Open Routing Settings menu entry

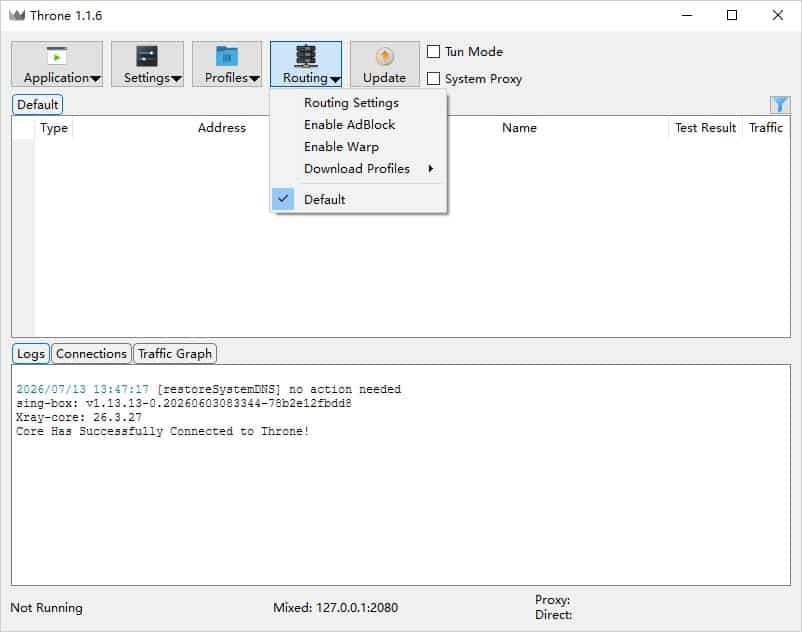359,103
